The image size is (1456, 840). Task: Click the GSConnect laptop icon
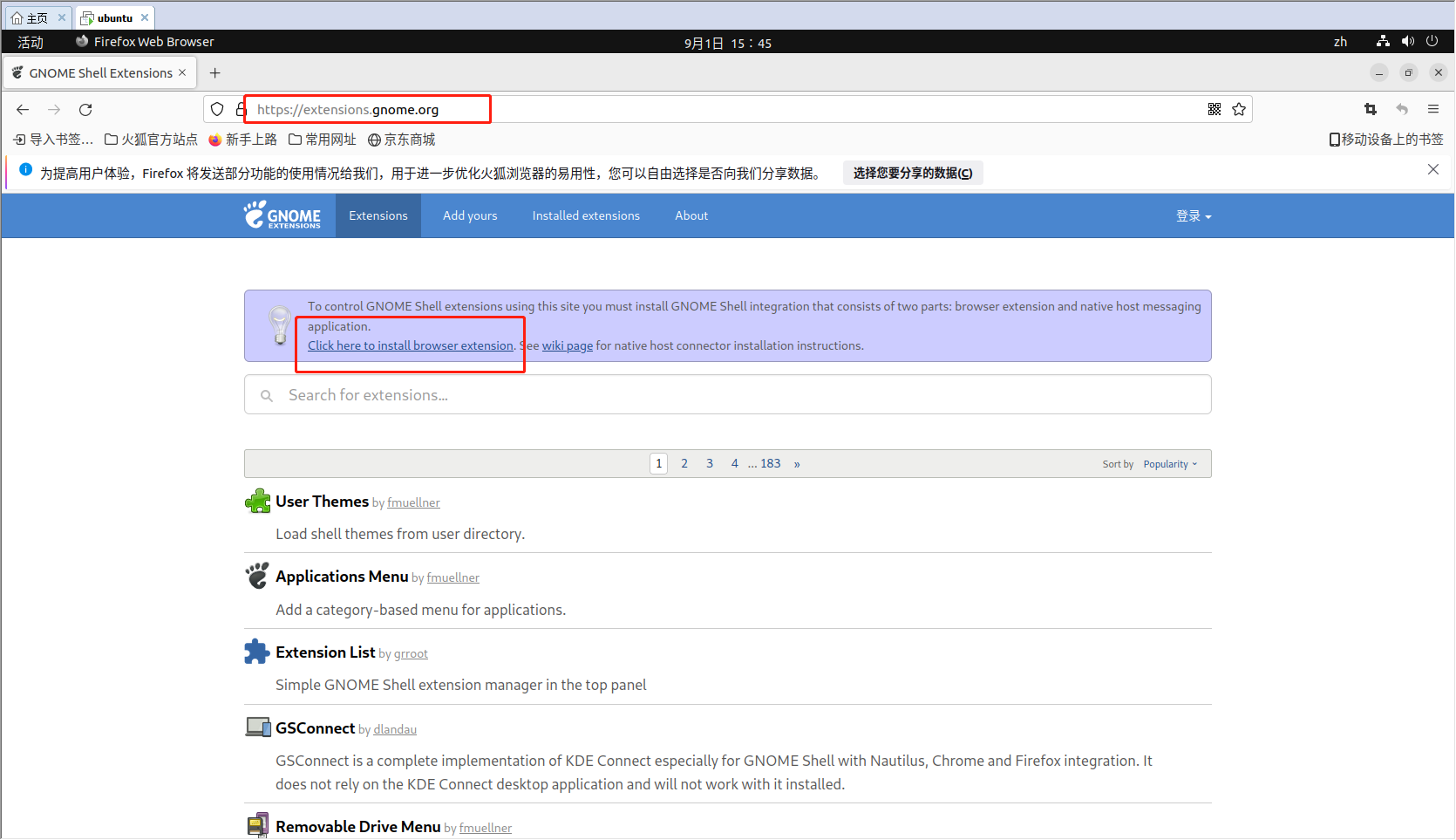[x=257, y=727]
